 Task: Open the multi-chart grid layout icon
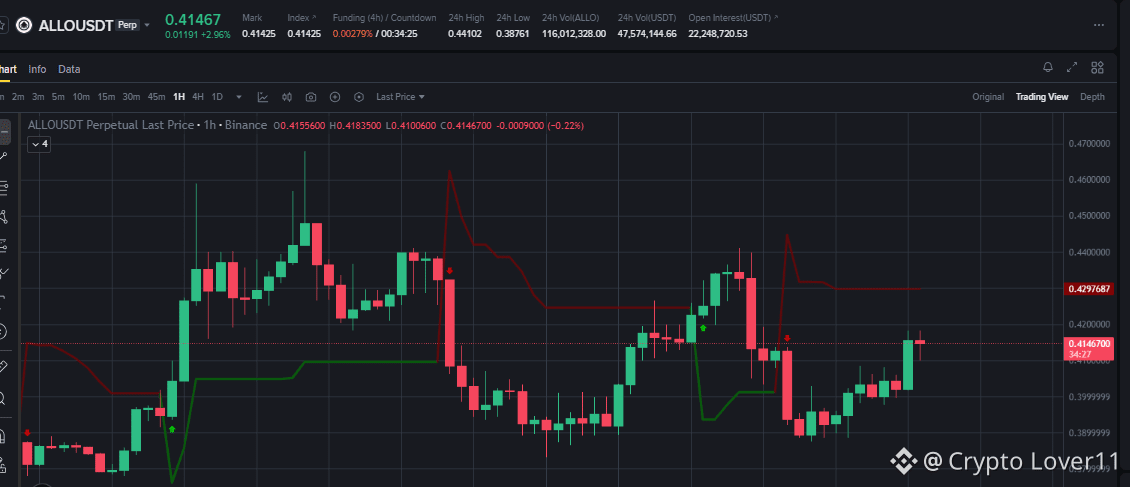[x=1098, y=68]
